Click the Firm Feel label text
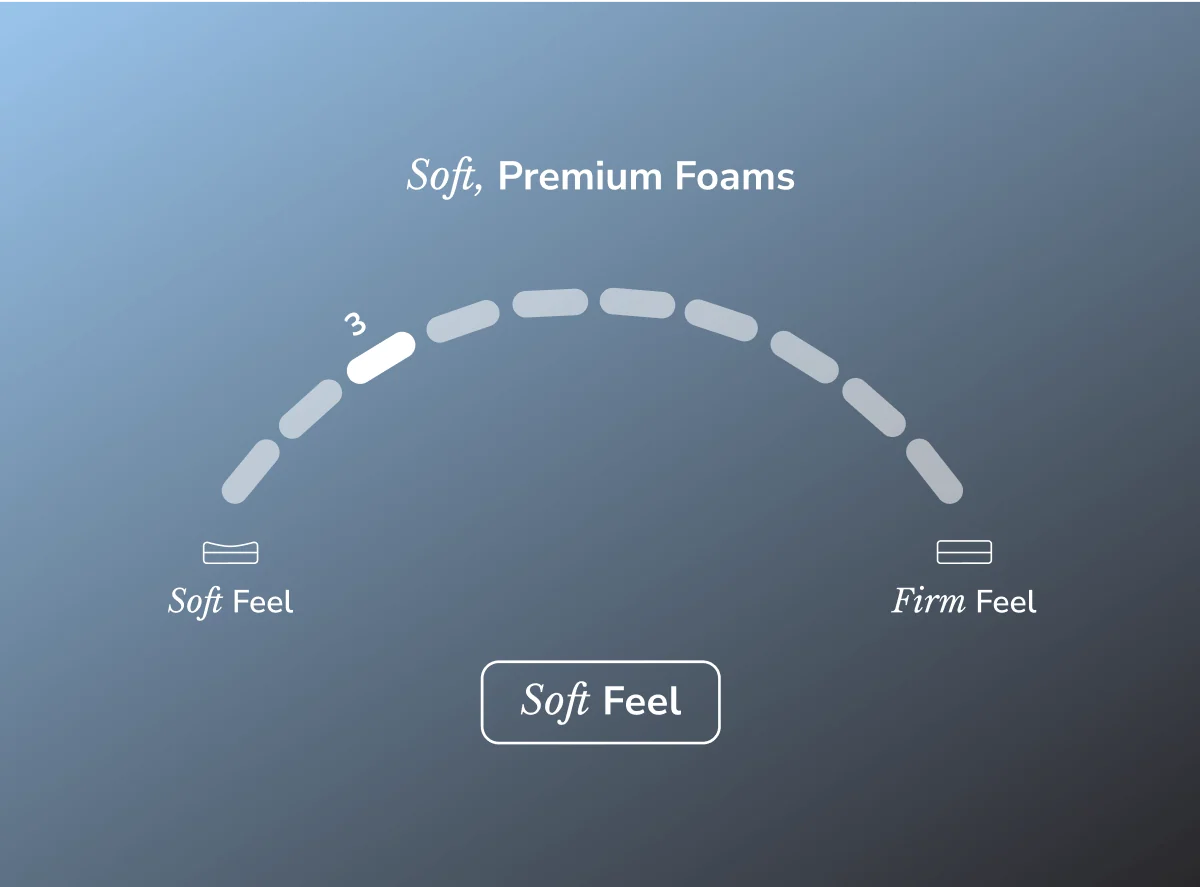The image size is (1200, 887). point(964,602)
